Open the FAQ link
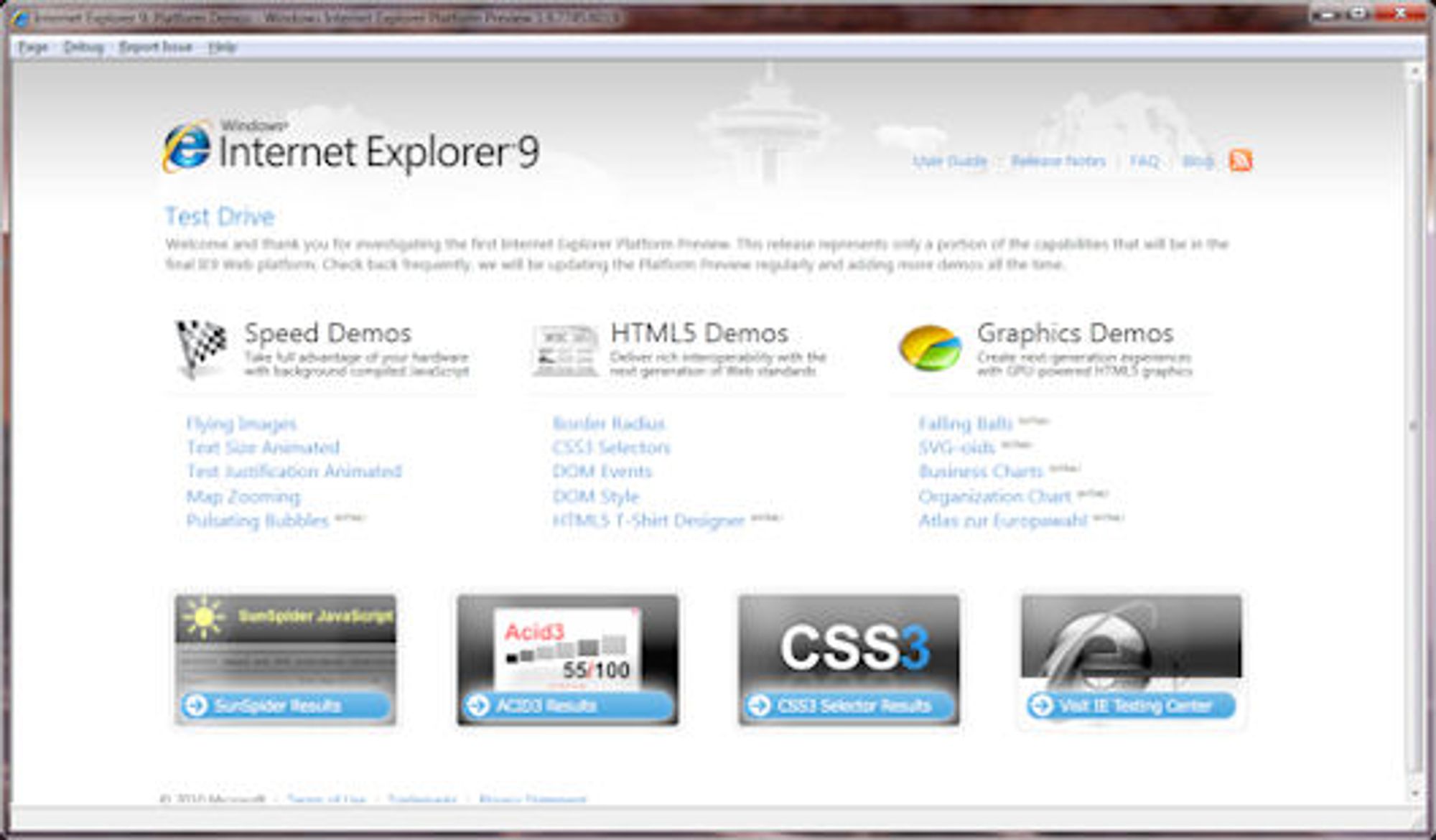Screen dimensions: 1436x840 pyautogui.click(x=1144, y=161)
